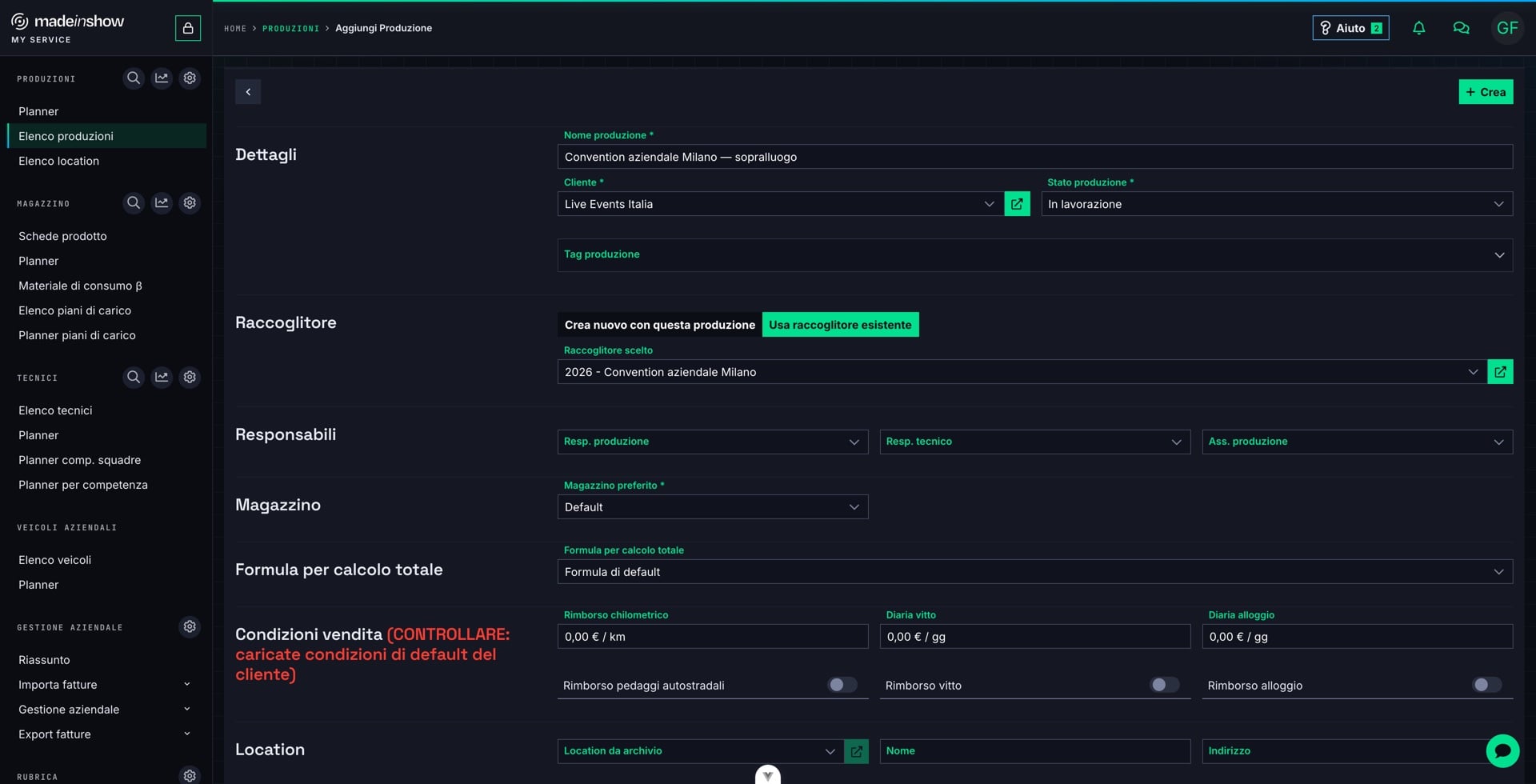
Task: Open the Produzioni statistics chart icon
Action: coord(162,78)
